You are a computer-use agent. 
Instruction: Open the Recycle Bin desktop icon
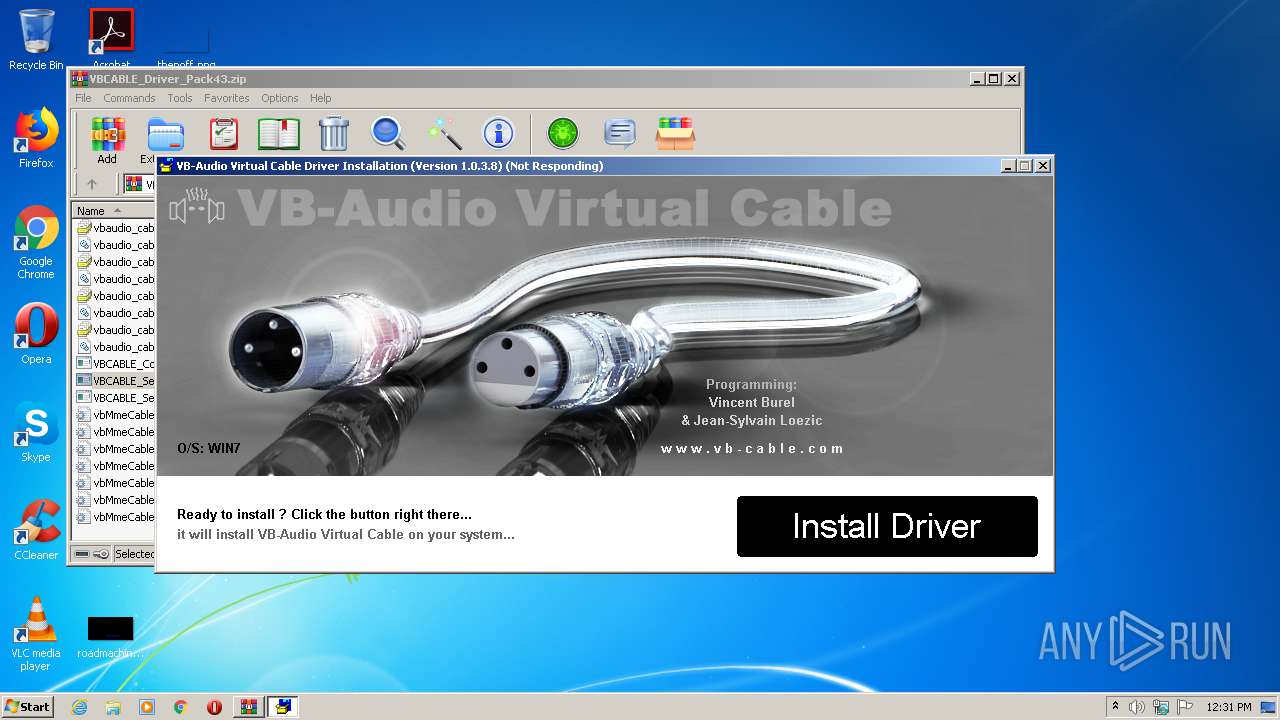[x=36, y=40]
